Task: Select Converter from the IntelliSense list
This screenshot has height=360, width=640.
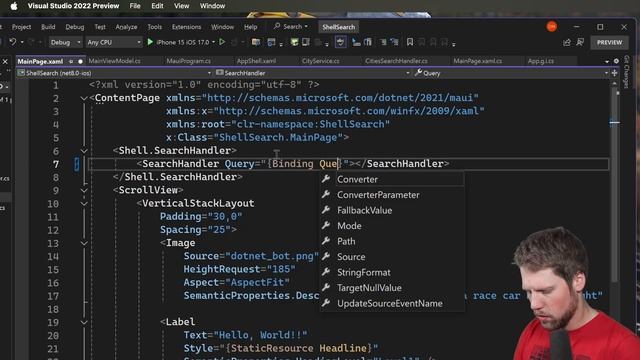Action: pos(392,179)
